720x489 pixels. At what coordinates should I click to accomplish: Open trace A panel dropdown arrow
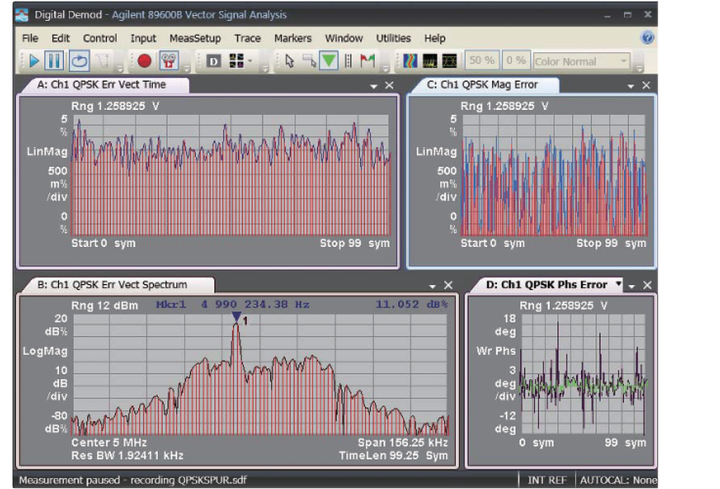[374, 87]
